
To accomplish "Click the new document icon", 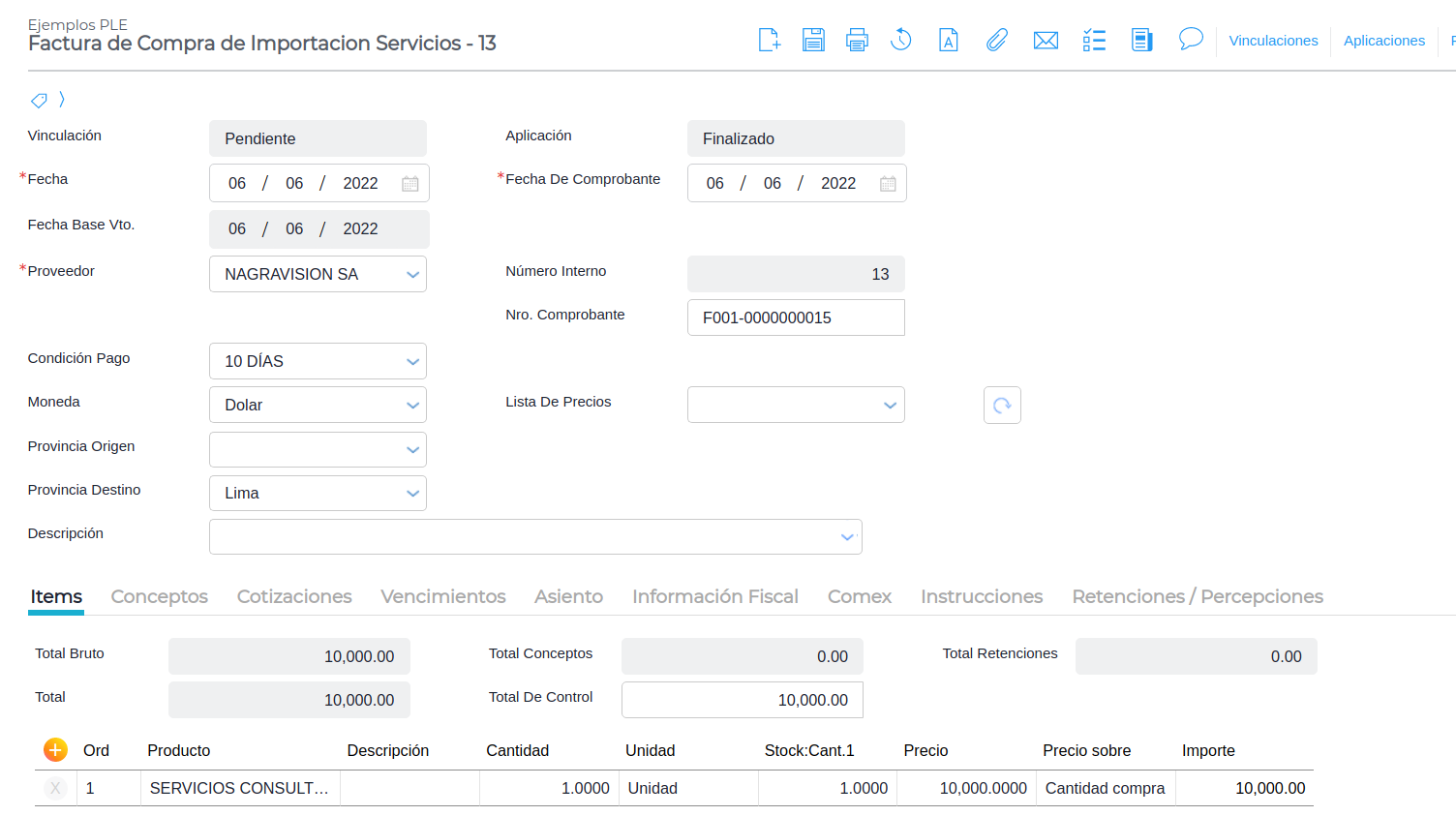I will click(769, 40).
